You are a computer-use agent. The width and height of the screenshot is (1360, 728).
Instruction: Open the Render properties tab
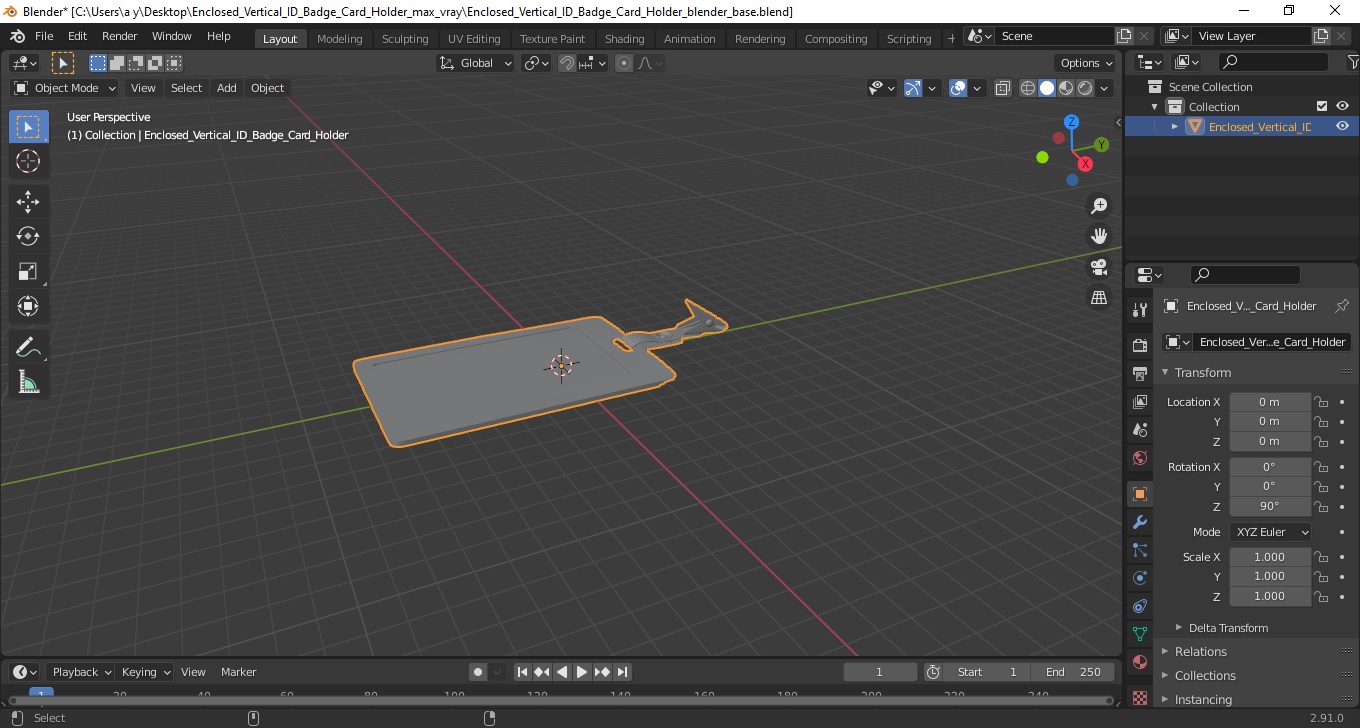[1139, 345]
